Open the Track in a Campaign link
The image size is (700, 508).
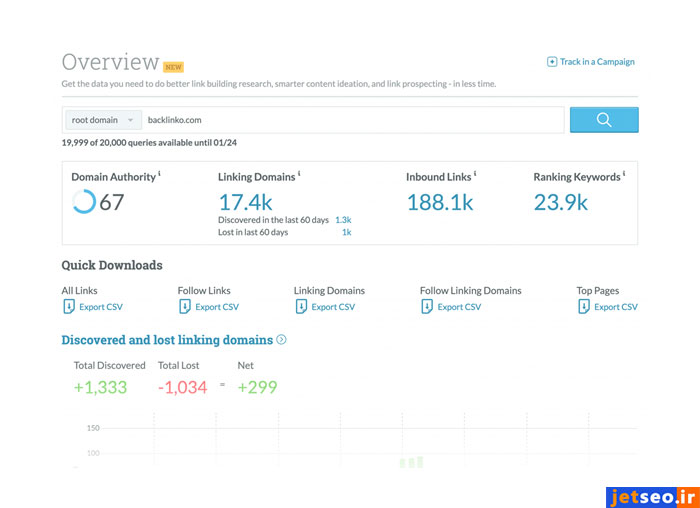coord(597,62)
